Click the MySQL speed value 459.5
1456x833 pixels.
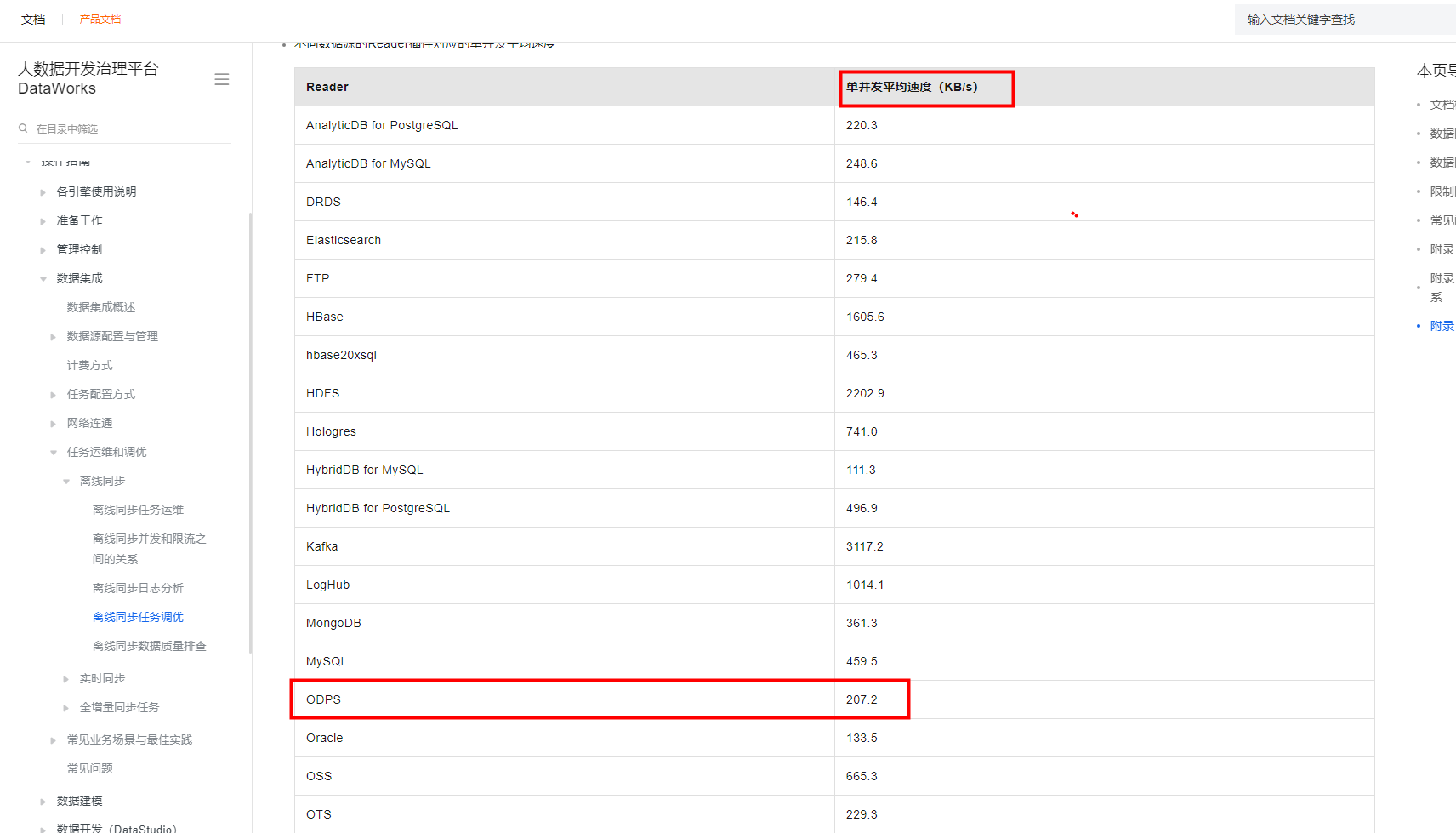point(862,661)
